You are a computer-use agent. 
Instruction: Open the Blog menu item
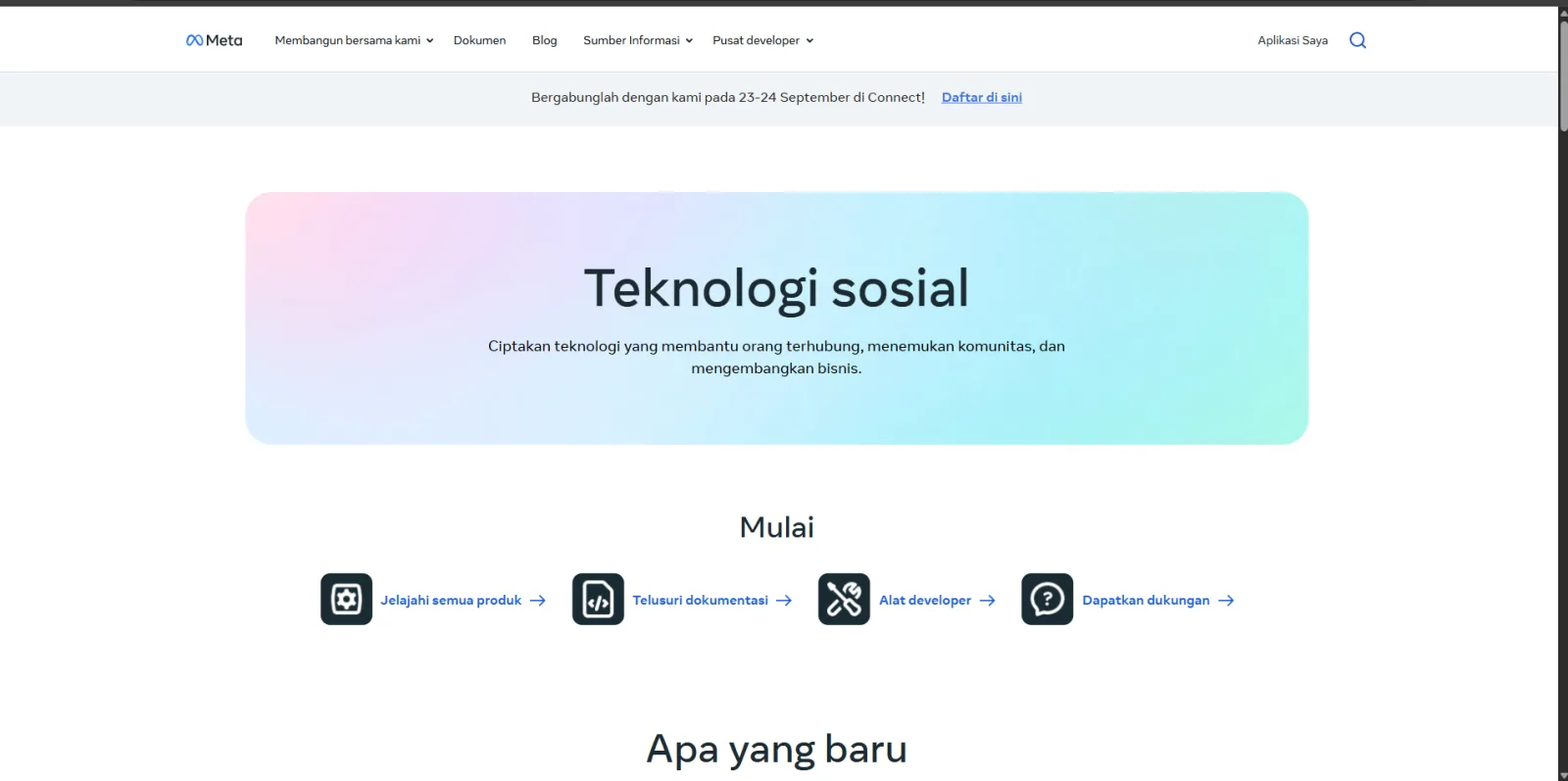tap(544, 40)
